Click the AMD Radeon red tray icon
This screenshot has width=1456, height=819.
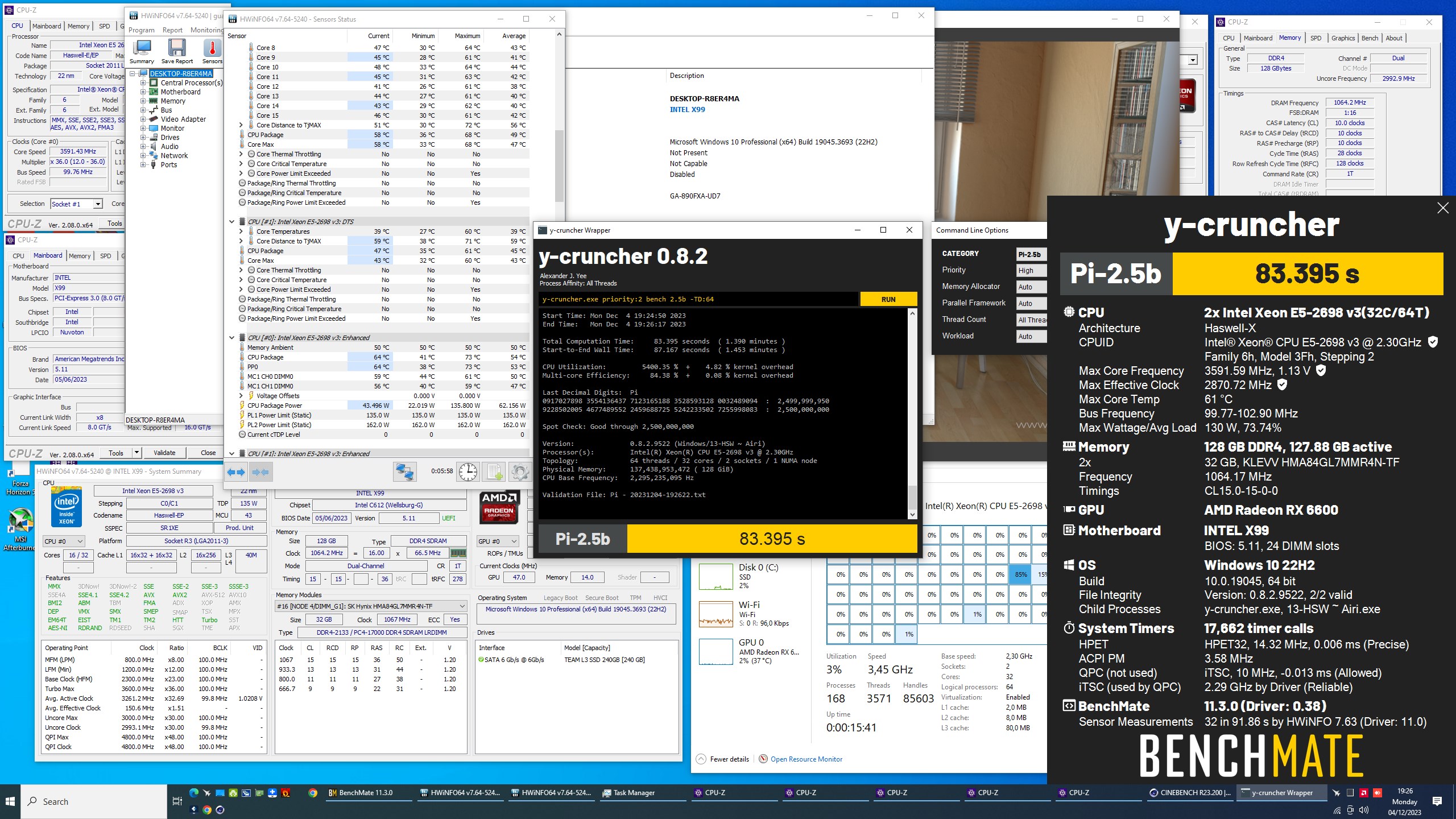[x=1363, y=792]
